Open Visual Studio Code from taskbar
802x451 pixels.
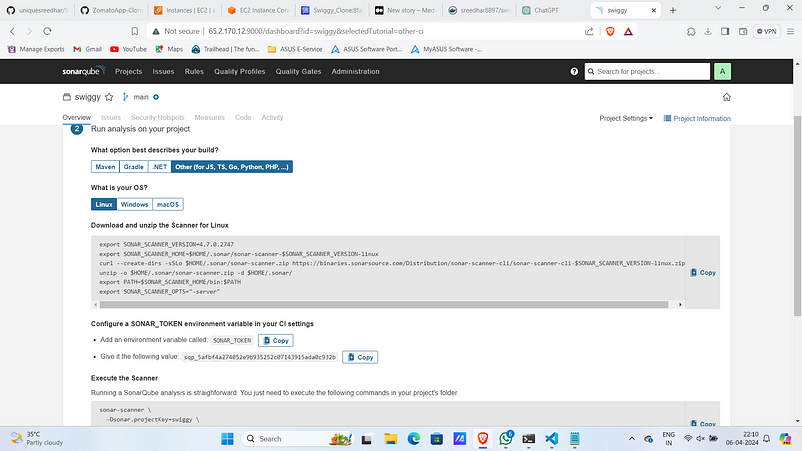(x=551, y=439)
